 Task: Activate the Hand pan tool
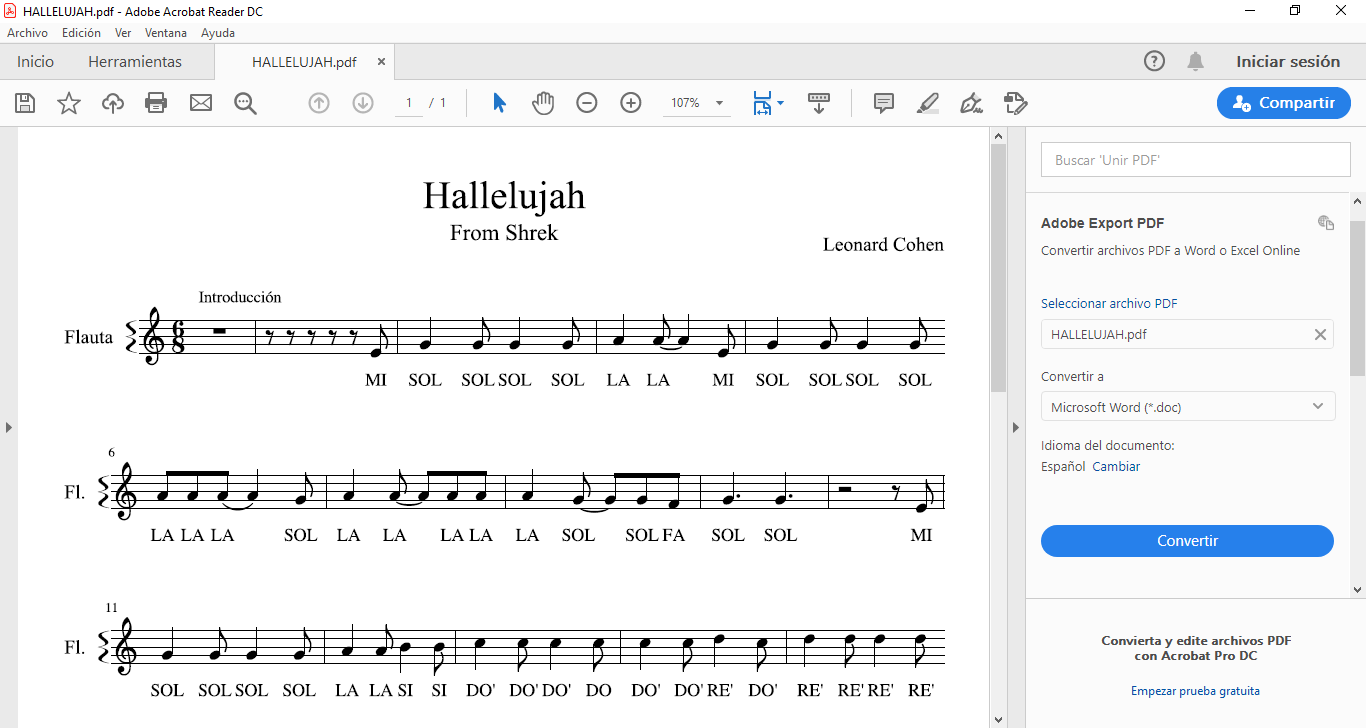[x=543, y=103]
